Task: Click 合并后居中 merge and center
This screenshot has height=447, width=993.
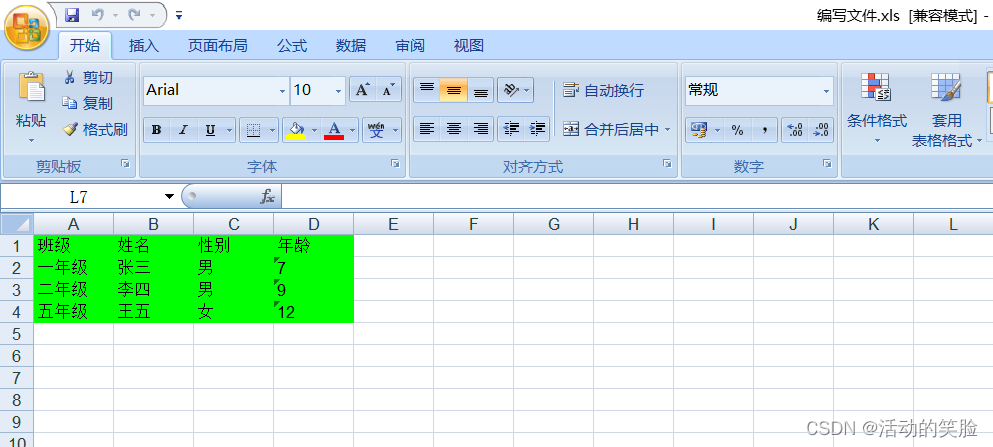Action: [611, 130]
